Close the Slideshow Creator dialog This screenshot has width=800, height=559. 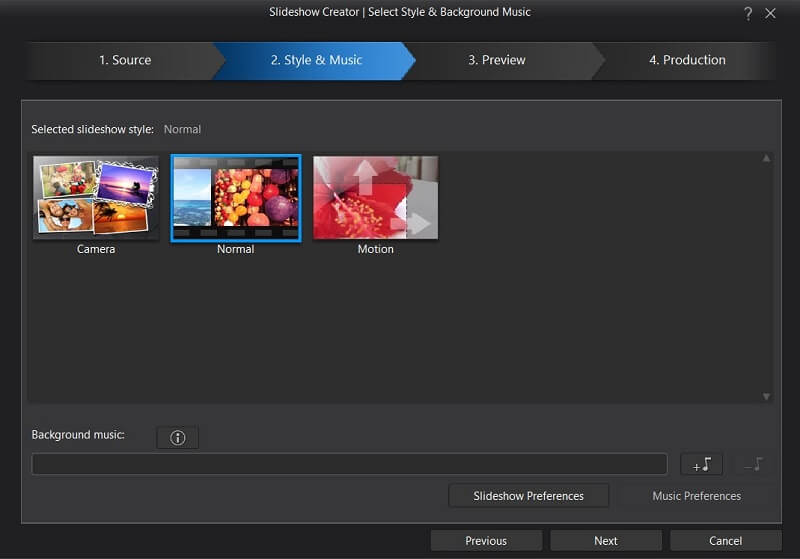770,13
